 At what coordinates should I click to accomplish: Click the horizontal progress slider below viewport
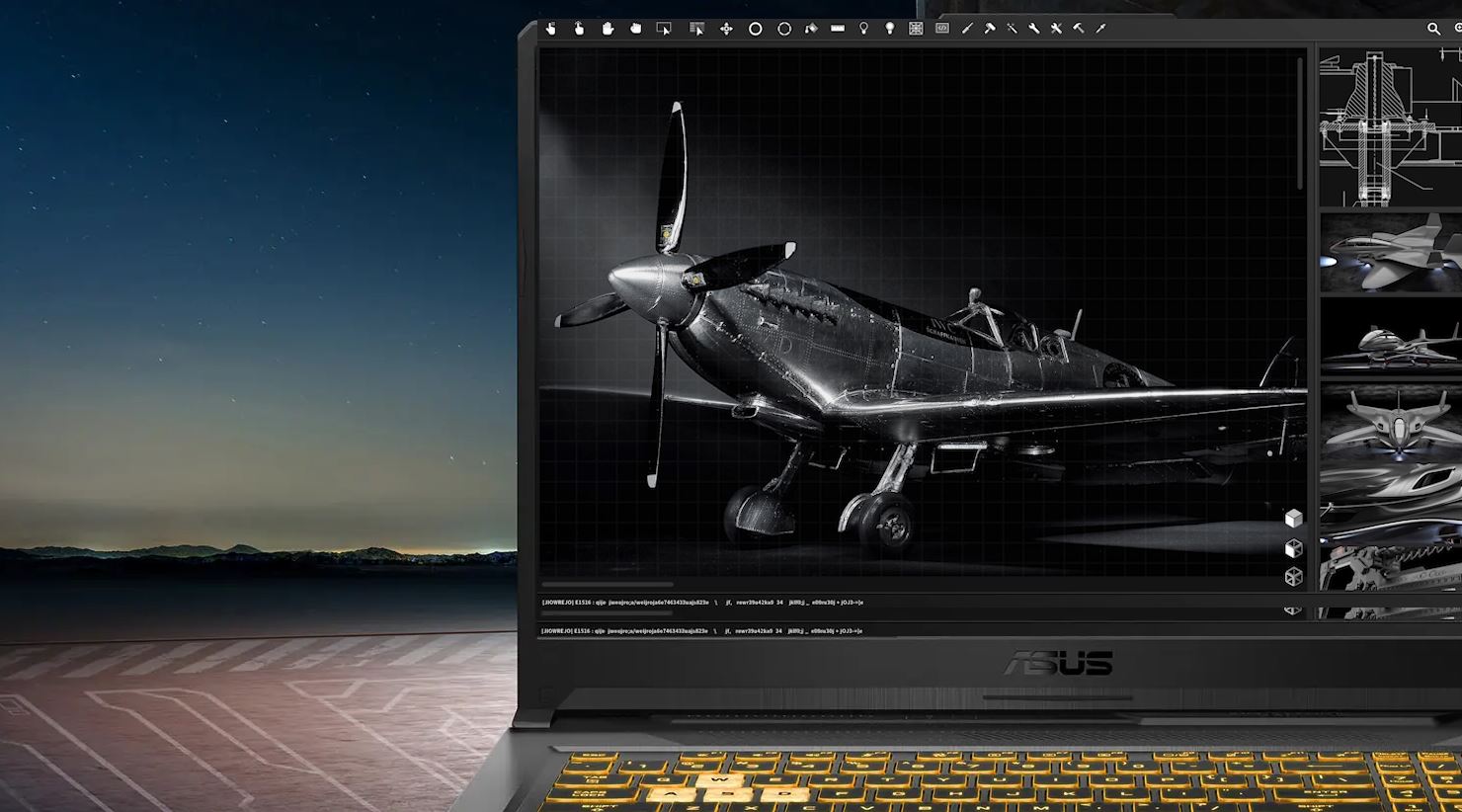coord(608,585)
